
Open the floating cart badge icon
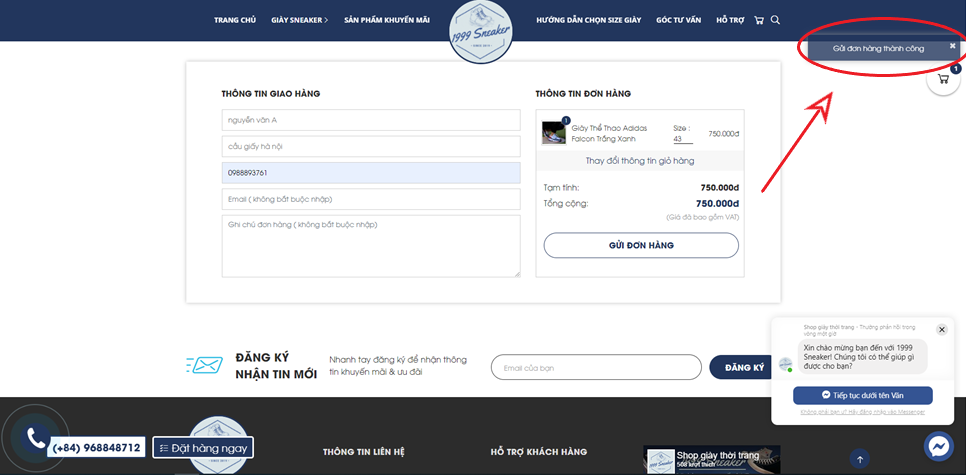coord(943,79)
